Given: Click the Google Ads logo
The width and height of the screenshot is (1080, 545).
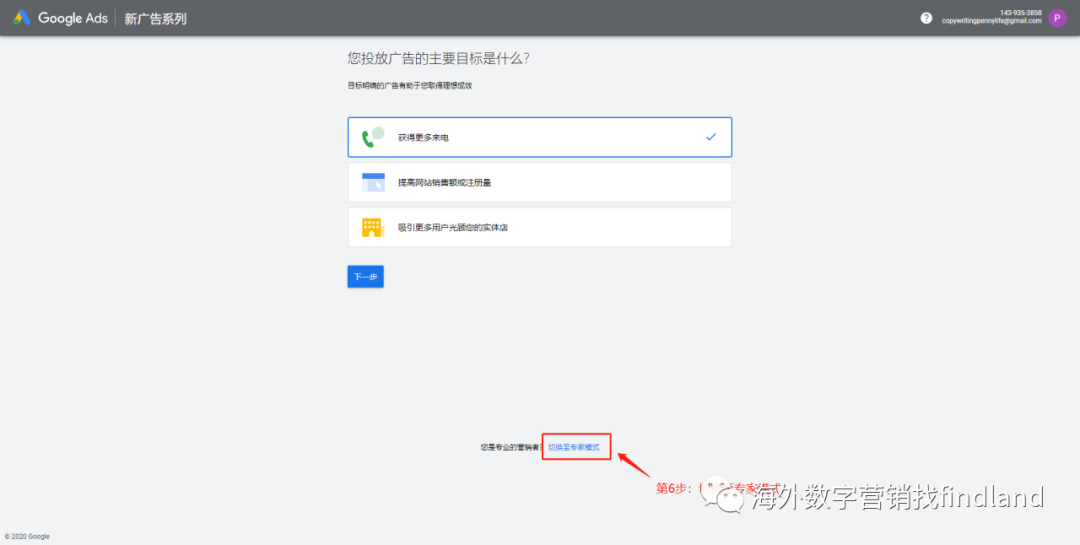Looking at the screenshot, I should (x=61, y=19).
